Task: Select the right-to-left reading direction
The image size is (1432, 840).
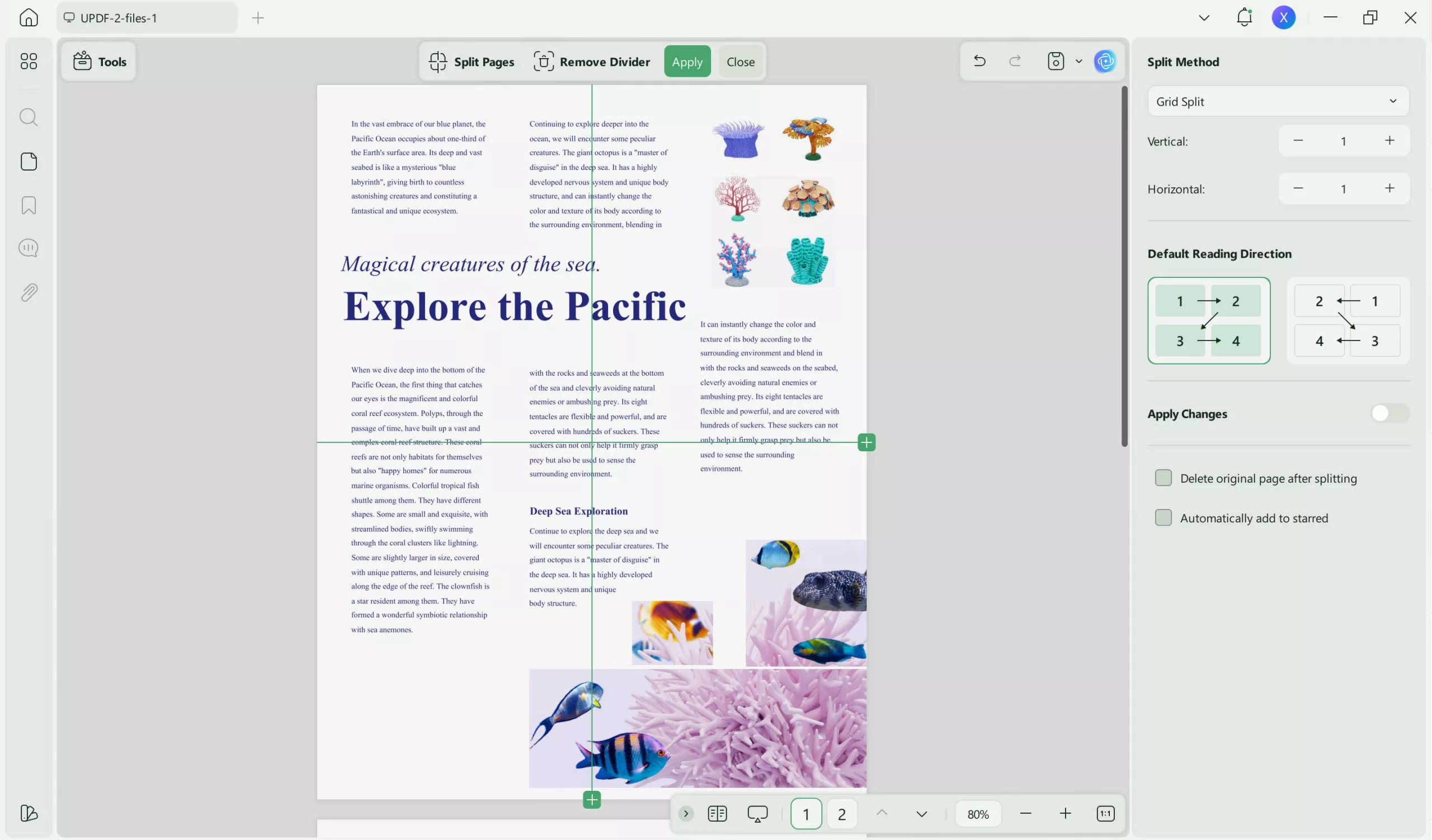Action: 1347,320
